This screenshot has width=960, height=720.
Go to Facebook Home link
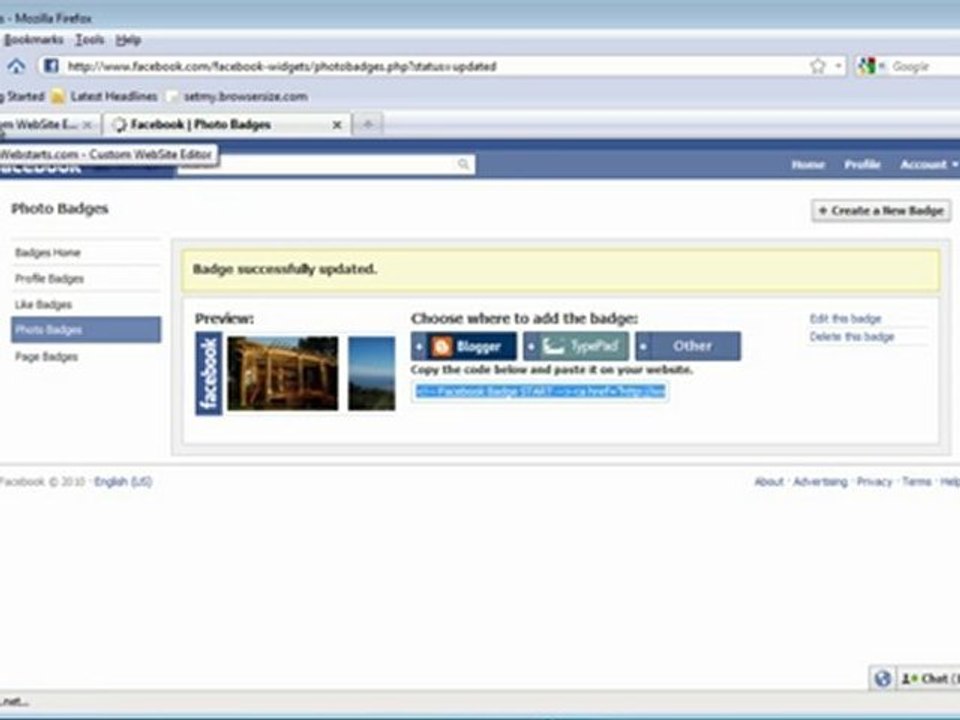pyautogui.click(x=808, y=164)
